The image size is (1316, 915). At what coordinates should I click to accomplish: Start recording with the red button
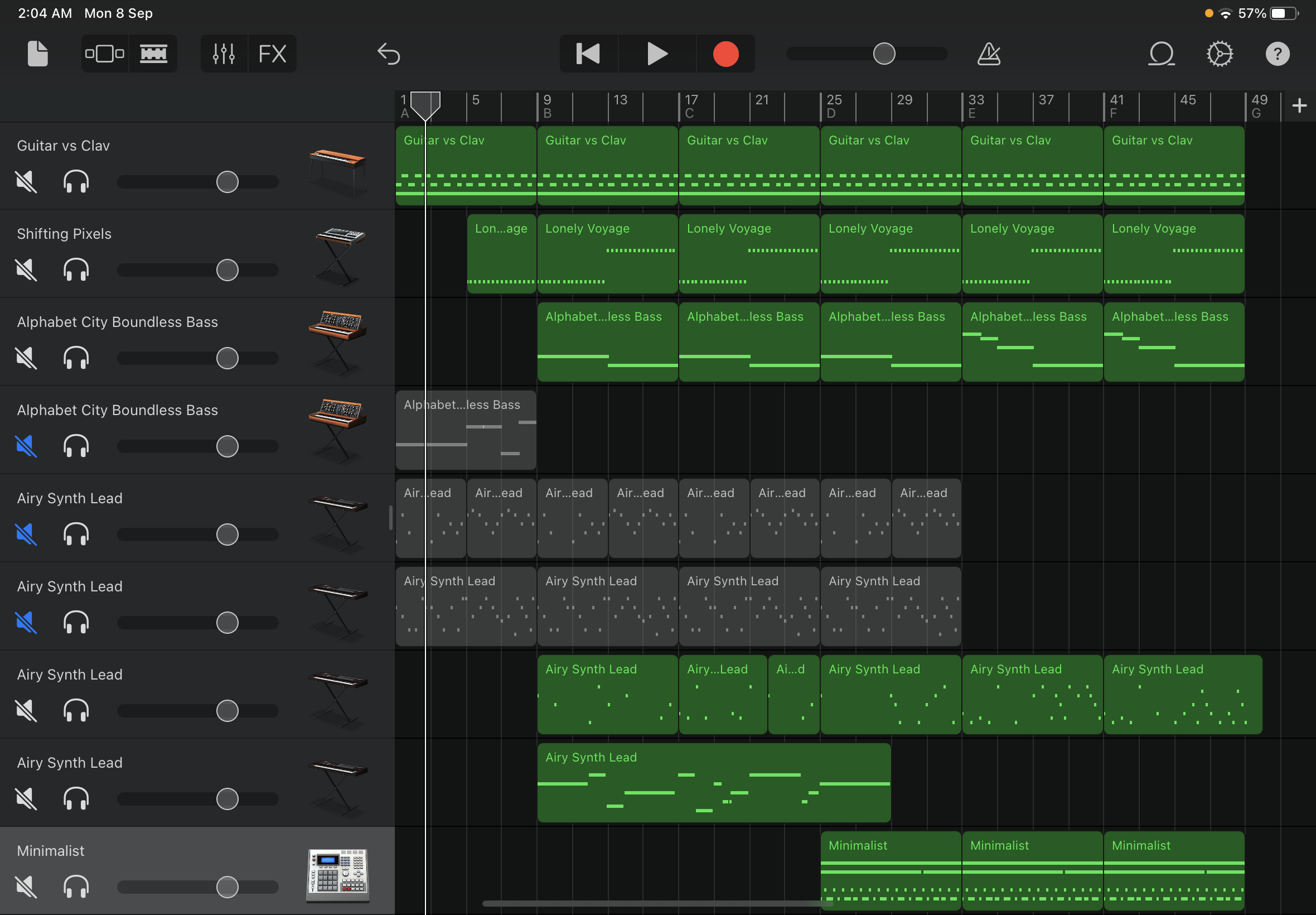pyautogui.click(x=725, y=54)
